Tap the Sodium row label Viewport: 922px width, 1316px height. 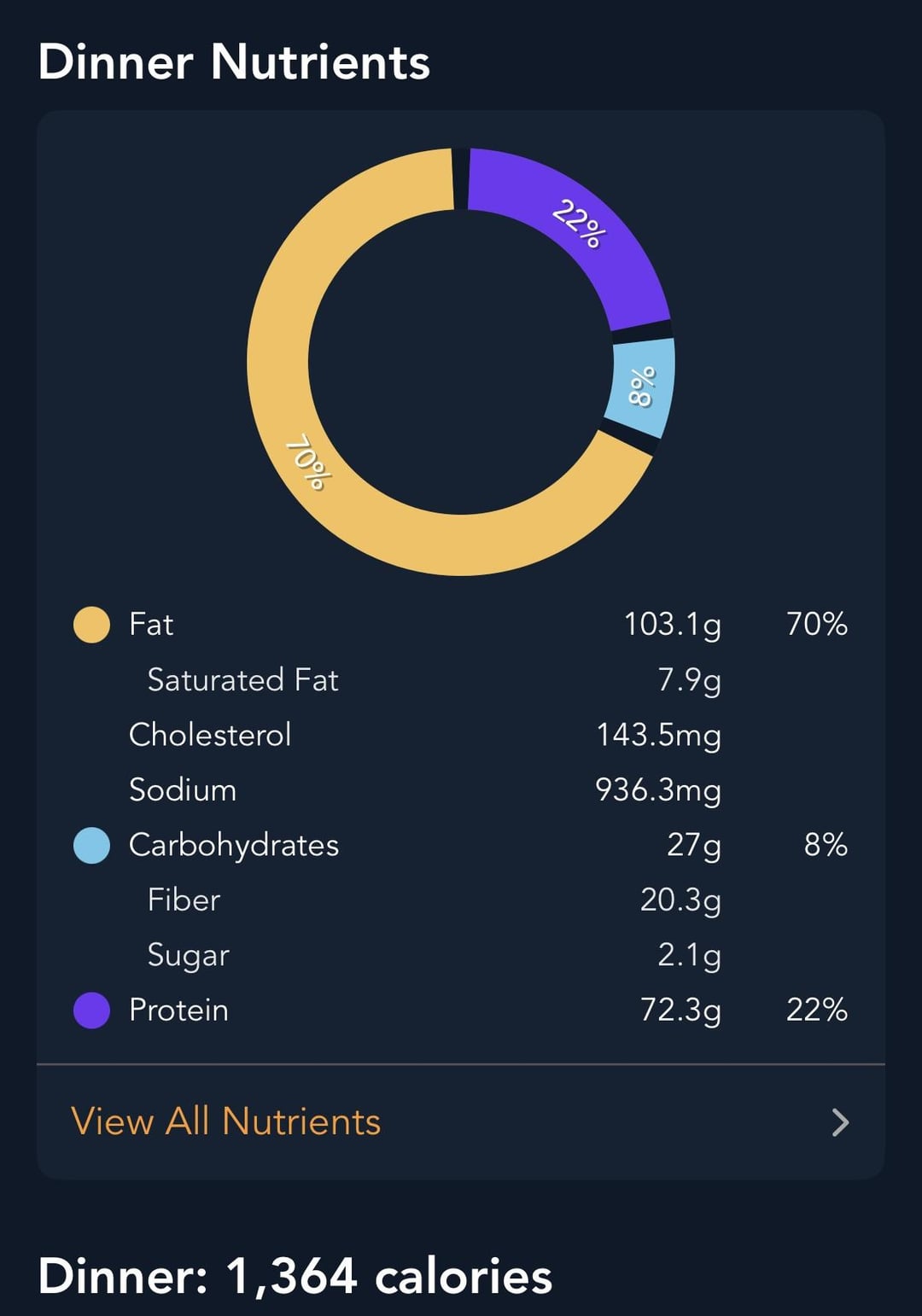[x=183, y=790]
